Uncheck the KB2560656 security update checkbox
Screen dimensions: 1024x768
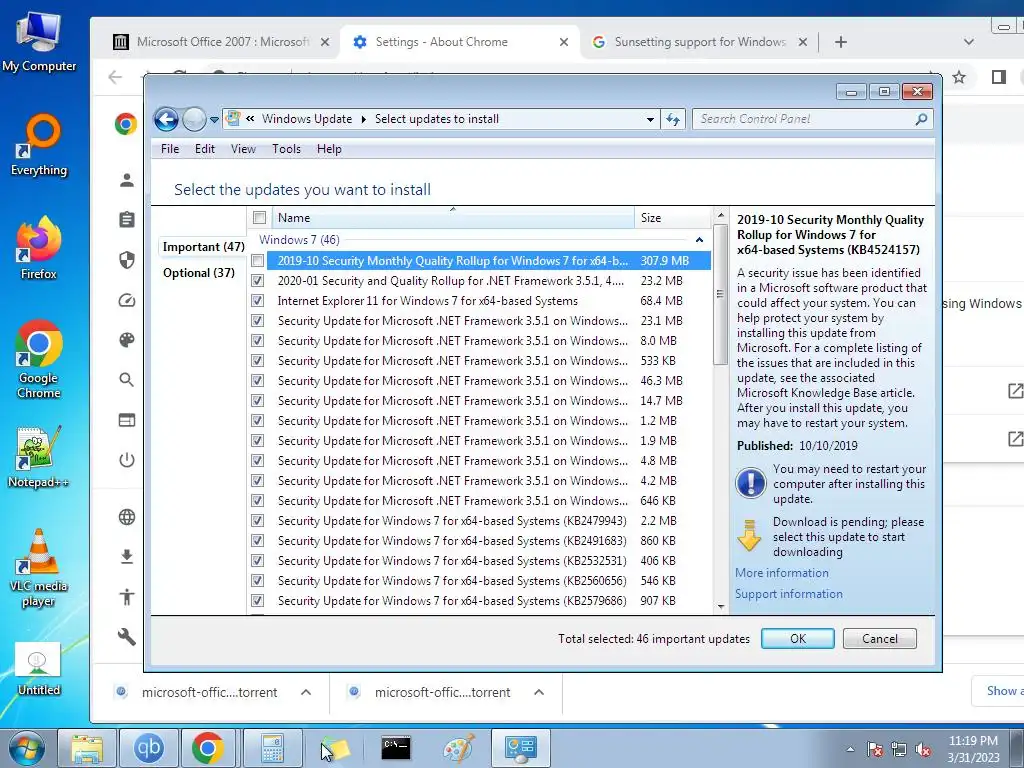(258, 581)
